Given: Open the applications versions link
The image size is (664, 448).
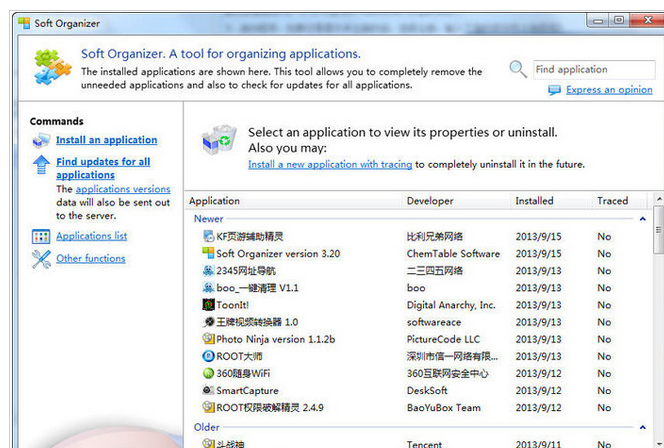Looking at the screenshot, I should point(123,189).
